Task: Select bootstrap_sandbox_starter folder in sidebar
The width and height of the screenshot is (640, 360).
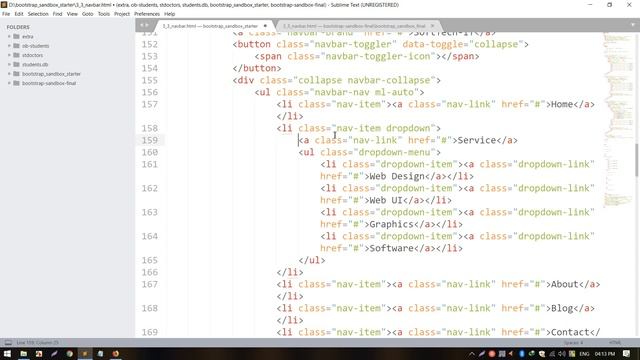Action: tap(51, 74)
